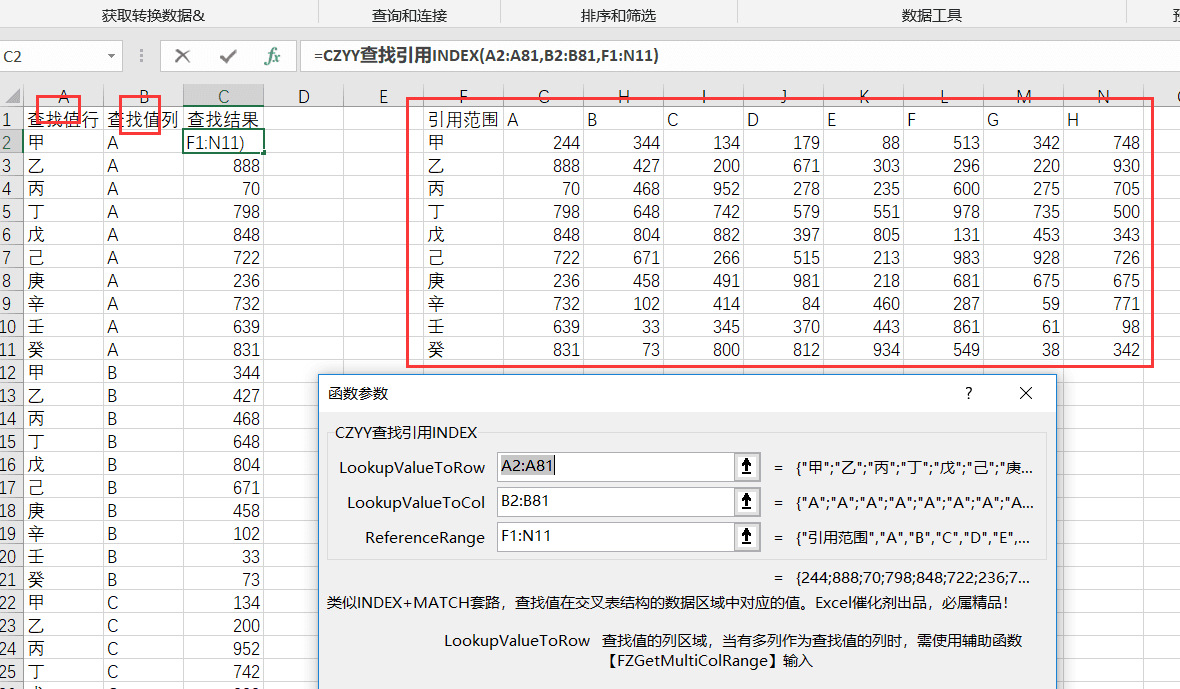Click the select-all corner triangle
The height and width of the screenshot is (689, 1180).
[12, 96]
